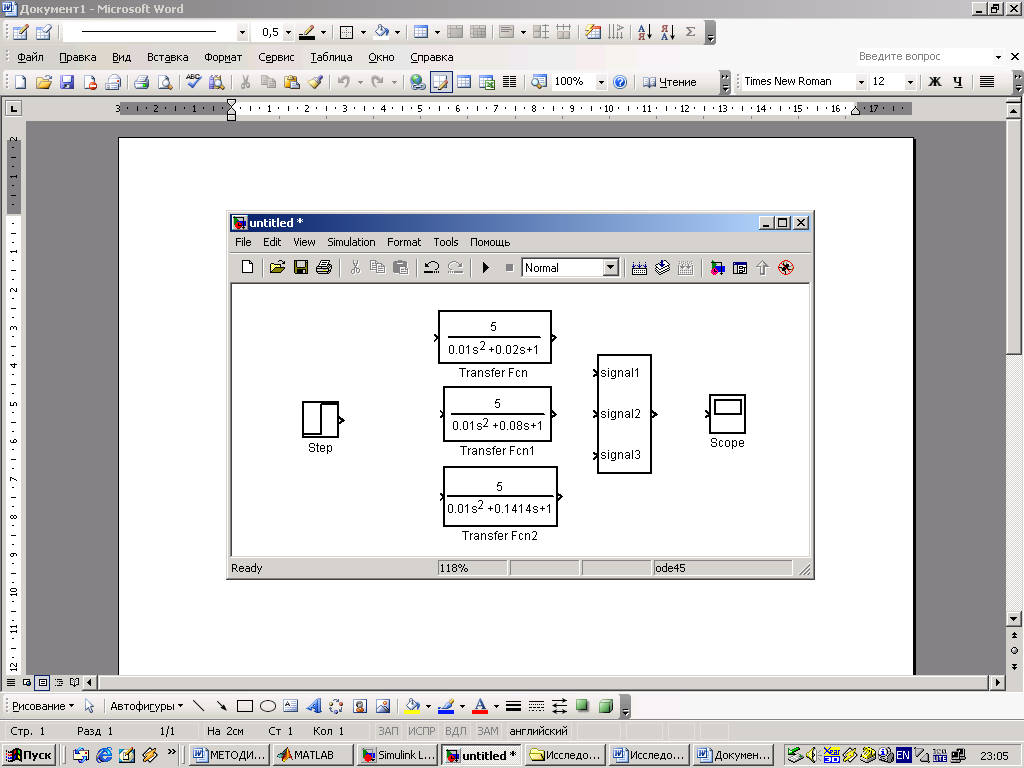Click the AutoSum sigma icon
This screenshot has width=1024, height=768.
point(690,32)
